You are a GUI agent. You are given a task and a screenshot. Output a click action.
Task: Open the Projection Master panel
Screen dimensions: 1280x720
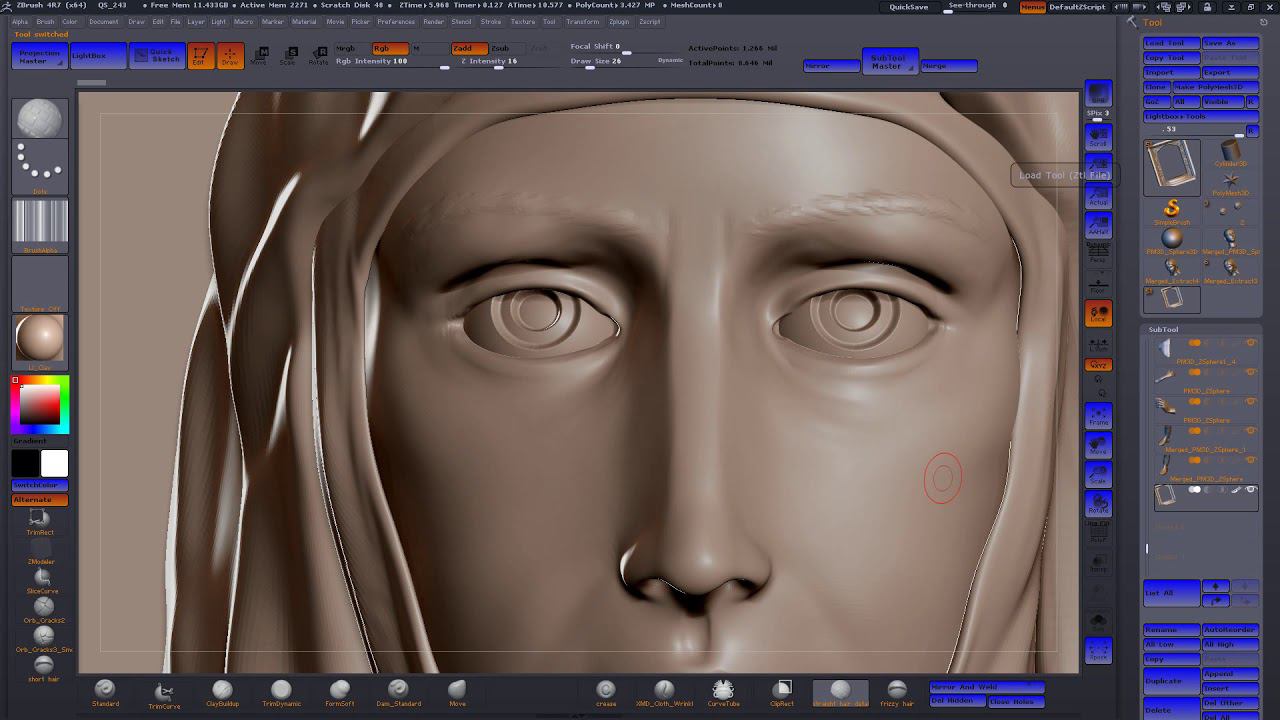[40, 57]
